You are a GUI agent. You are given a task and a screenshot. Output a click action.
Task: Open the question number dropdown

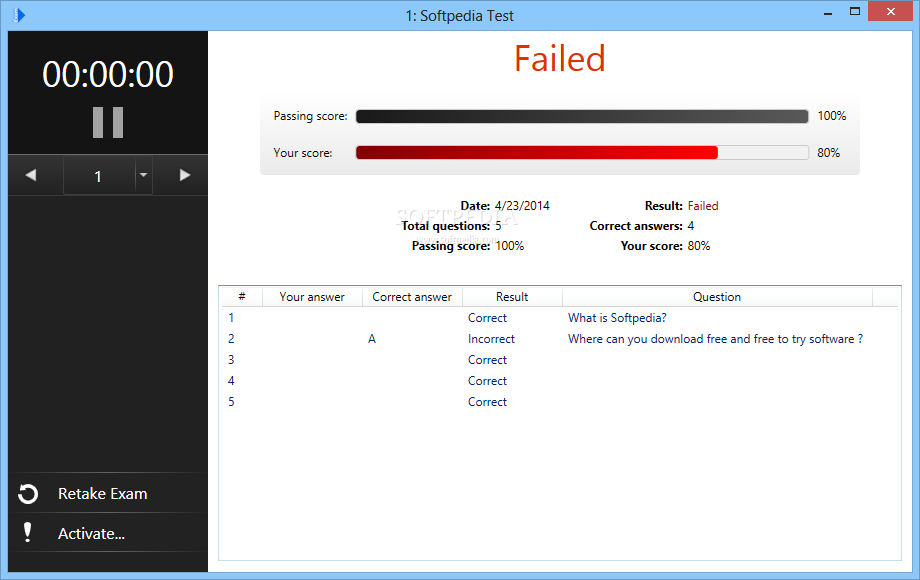pyautogui.click(x=143, y=175)
